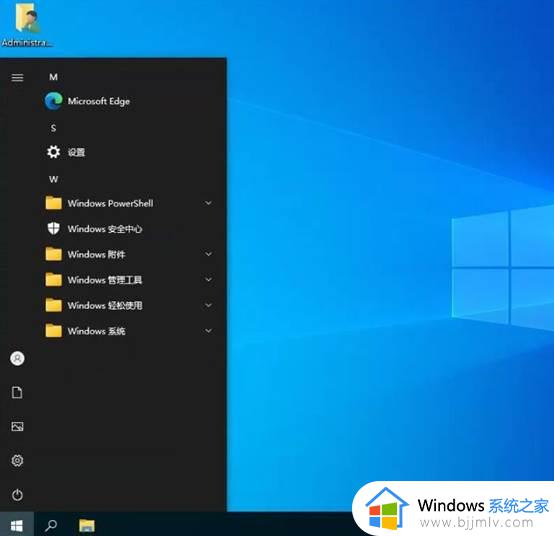The height and width of the screenshot is (536, 554).
Task: Click the Windows 系统 folder icon
Action: pos(54,331)
